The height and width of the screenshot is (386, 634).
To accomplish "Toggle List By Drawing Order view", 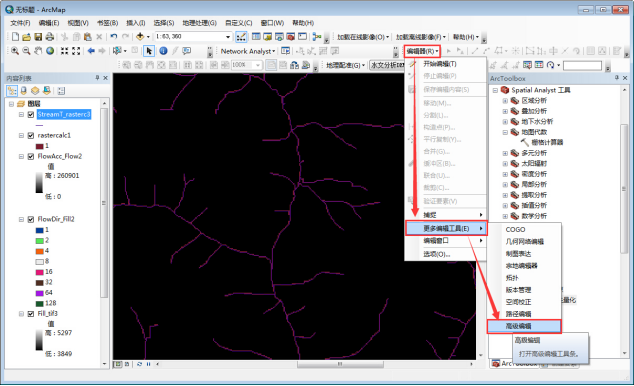I will click(x=12, y=91).
